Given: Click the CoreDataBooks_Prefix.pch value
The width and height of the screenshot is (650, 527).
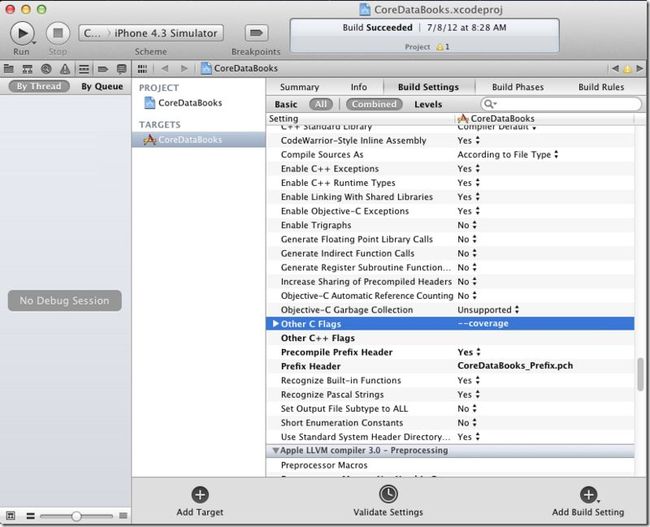Looking at the screenshot, I should pos(515,366).
